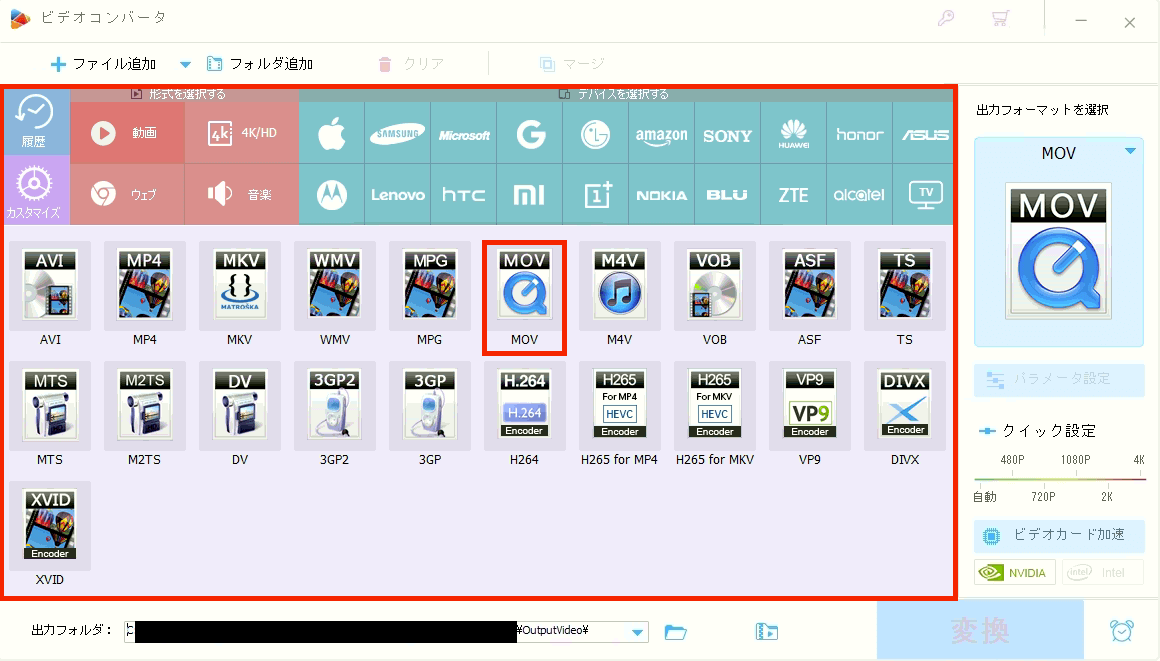Select the ASF format icon
Screen dimensions: 1160x661
pos(809,286)
